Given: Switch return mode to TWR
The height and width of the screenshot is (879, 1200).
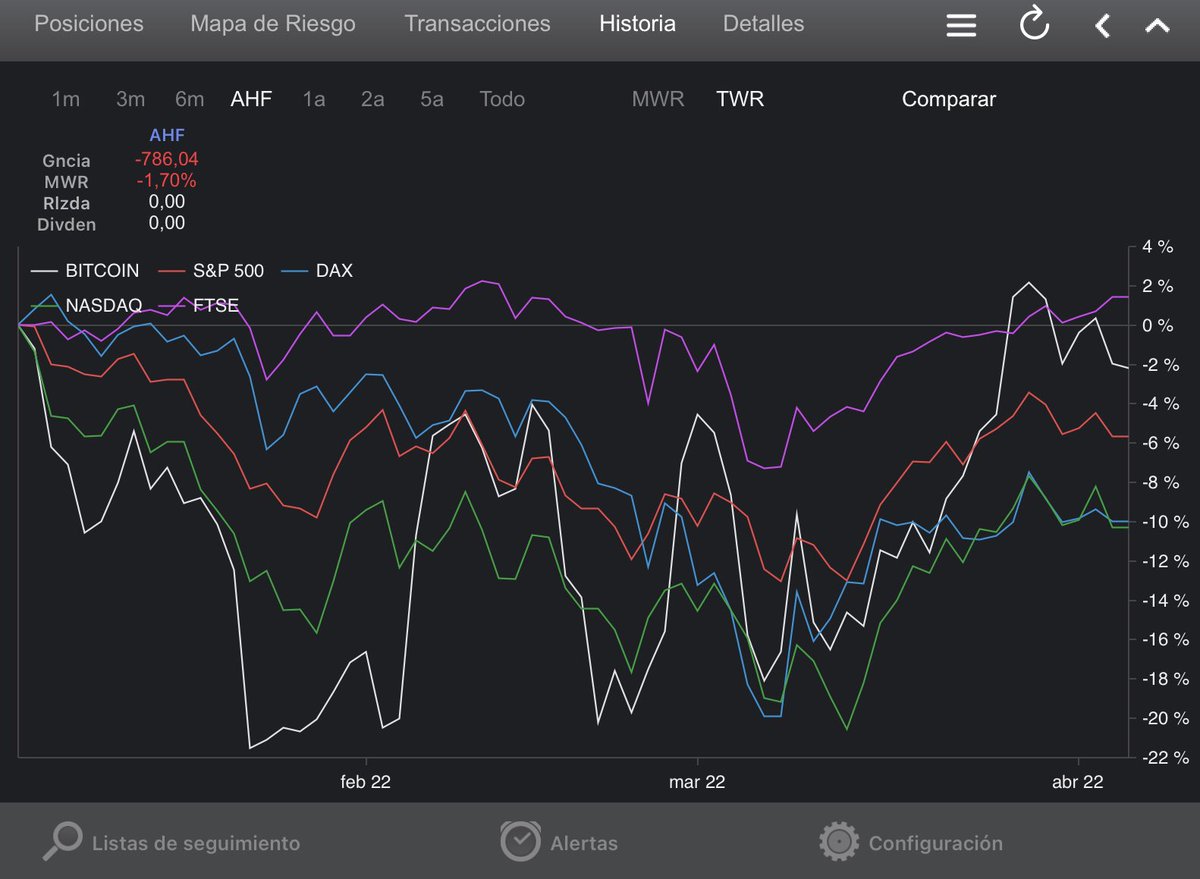Looking at the screenshot, I should pos(740,99).
